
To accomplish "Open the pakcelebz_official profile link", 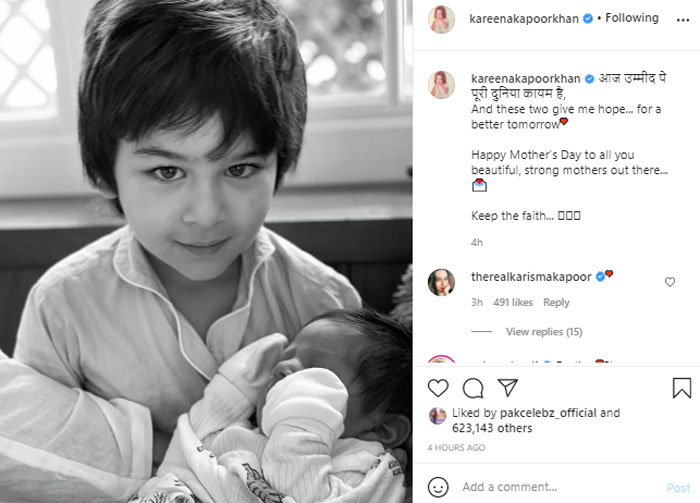I will pyautogui.click(x=548, y=413).
